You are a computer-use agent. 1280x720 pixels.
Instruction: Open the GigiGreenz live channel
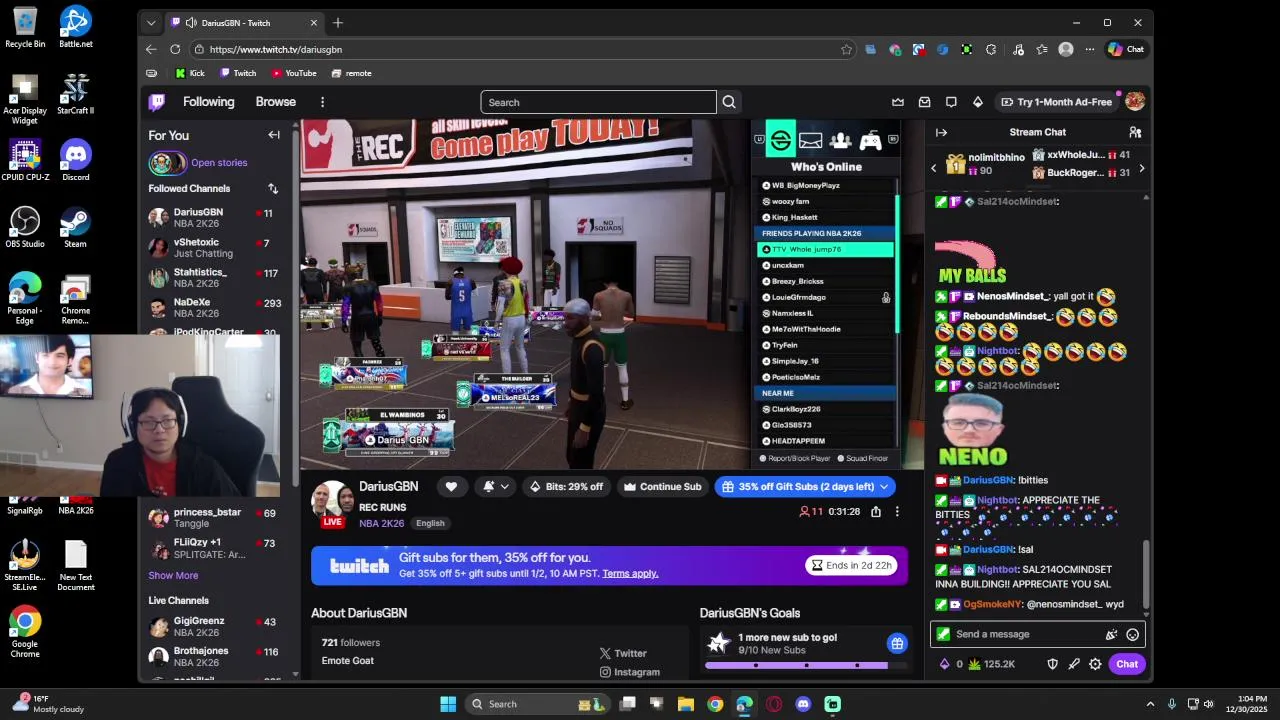[x=215, y=626]
